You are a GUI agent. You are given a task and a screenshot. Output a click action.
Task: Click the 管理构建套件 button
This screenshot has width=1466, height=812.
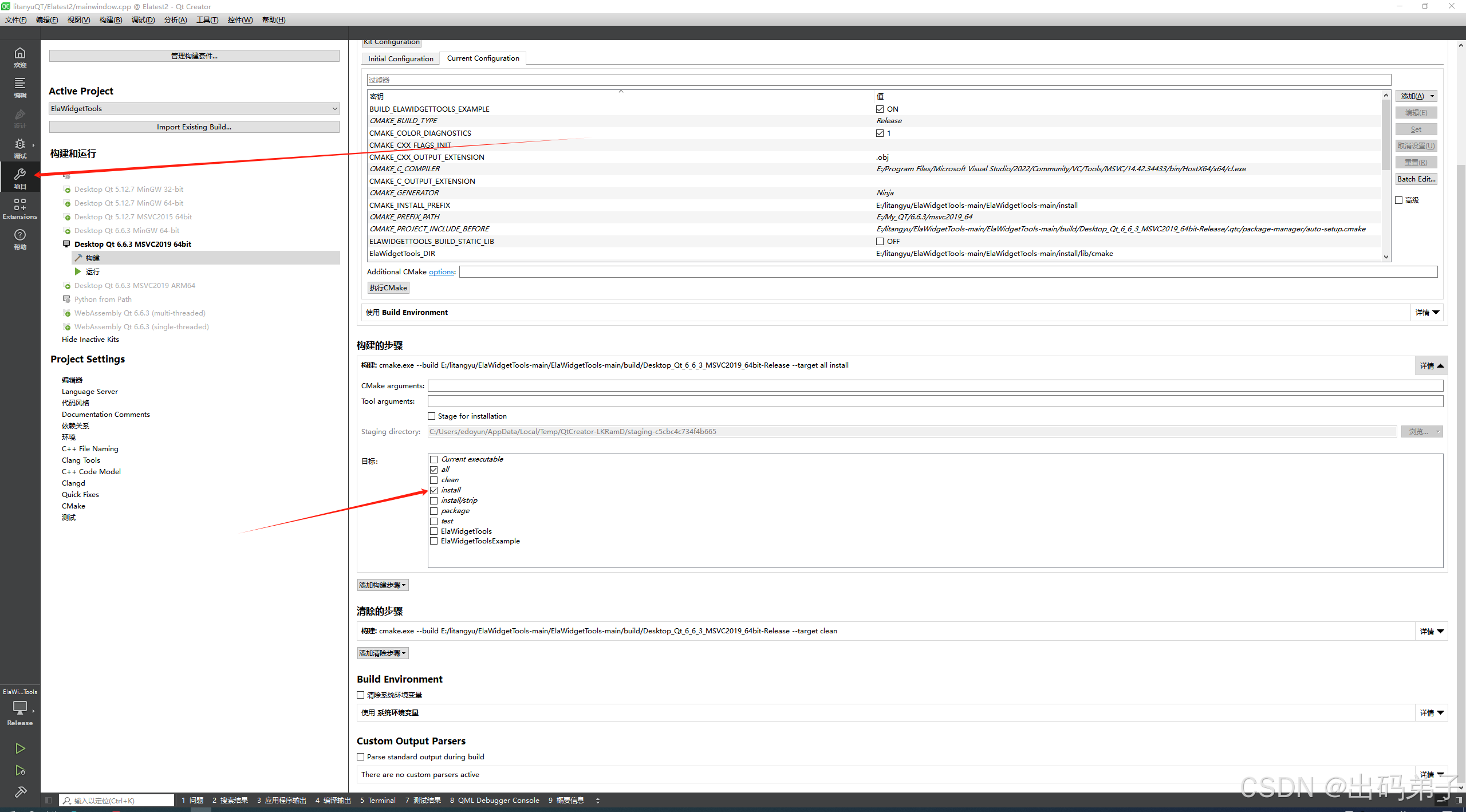pyautogui.click(x=194, y=56)
